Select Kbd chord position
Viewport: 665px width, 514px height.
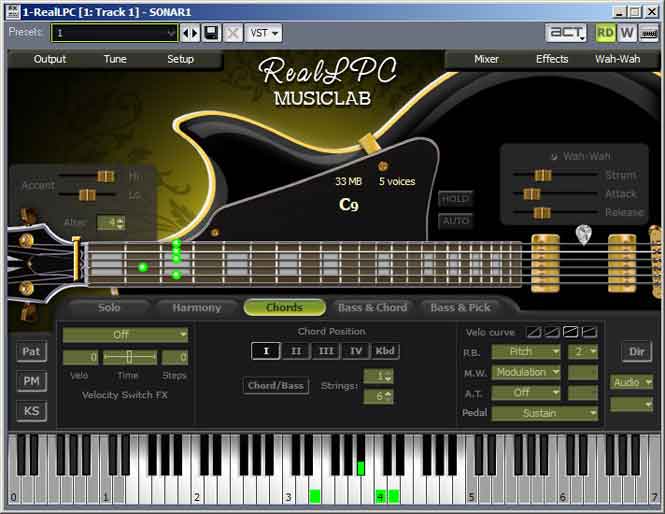tap(385, 351)
